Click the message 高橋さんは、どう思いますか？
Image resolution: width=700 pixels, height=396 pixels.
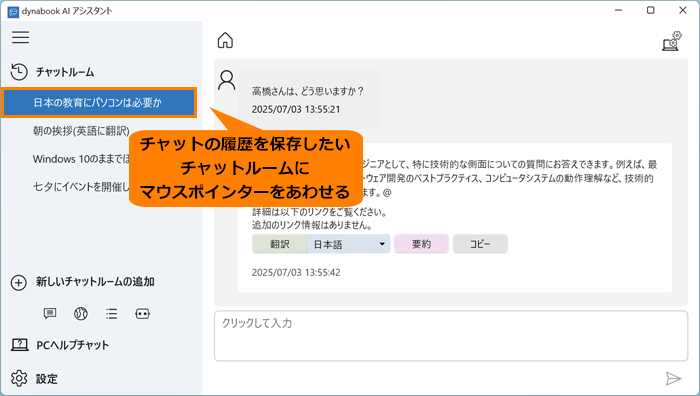coord(308,92)
